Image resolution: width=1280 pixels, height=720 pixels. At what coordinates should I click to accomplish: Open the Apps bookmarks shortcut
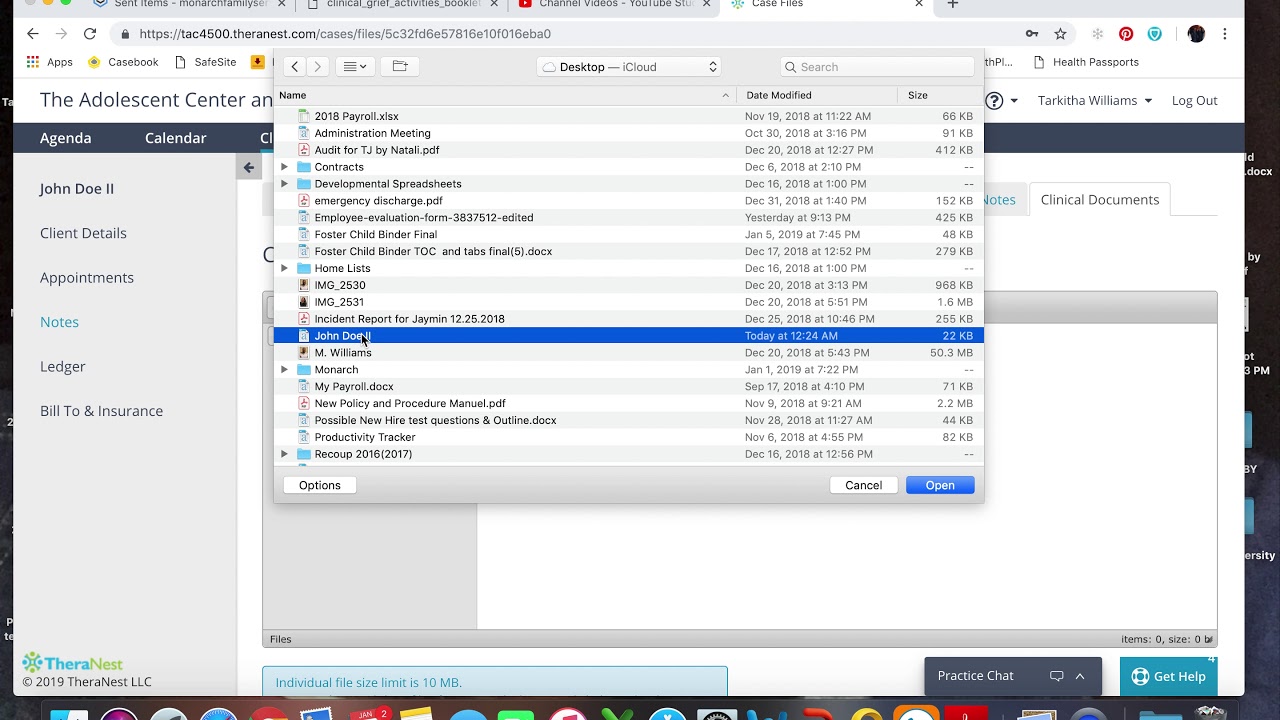tap(50, 62)
